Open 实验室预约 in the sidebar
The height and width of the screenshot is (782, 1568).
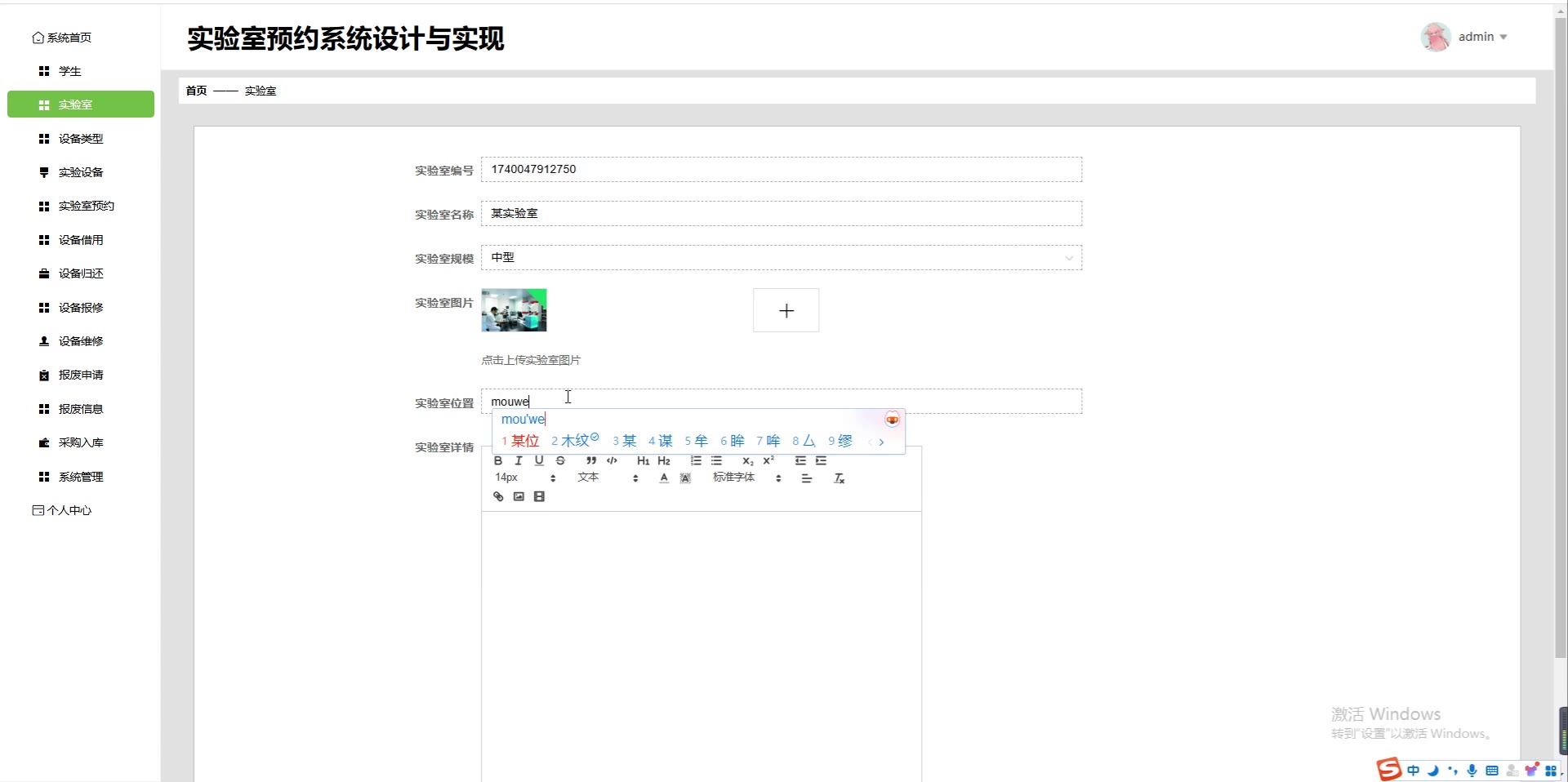86,206
